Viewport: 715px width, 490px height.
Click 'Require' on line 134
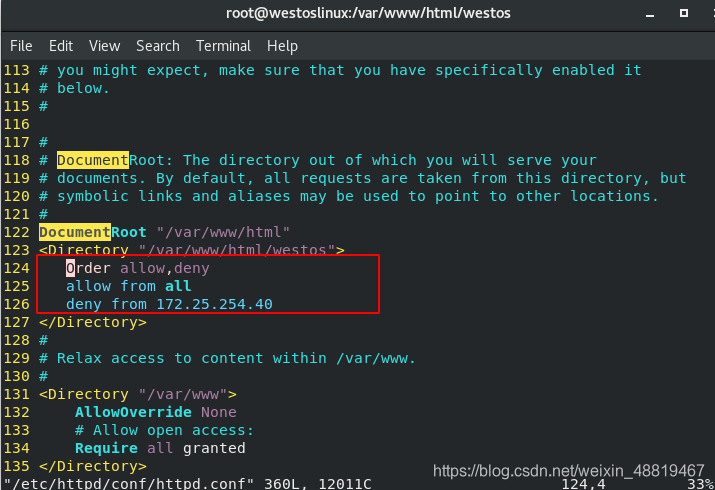pos(106,449)
